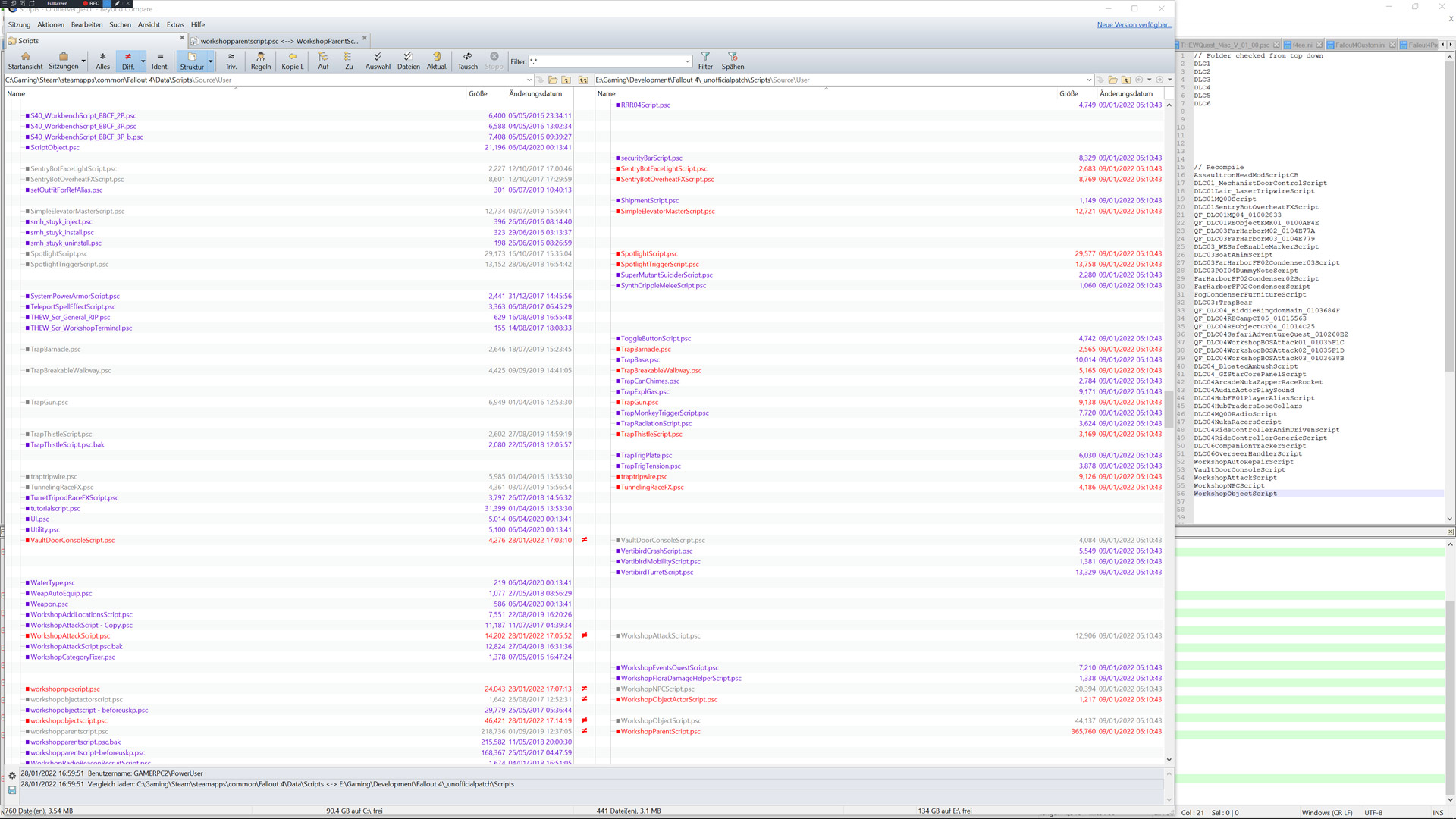
Task: Click the Tausch swap sides icon
Action: (x=467, y=57)
